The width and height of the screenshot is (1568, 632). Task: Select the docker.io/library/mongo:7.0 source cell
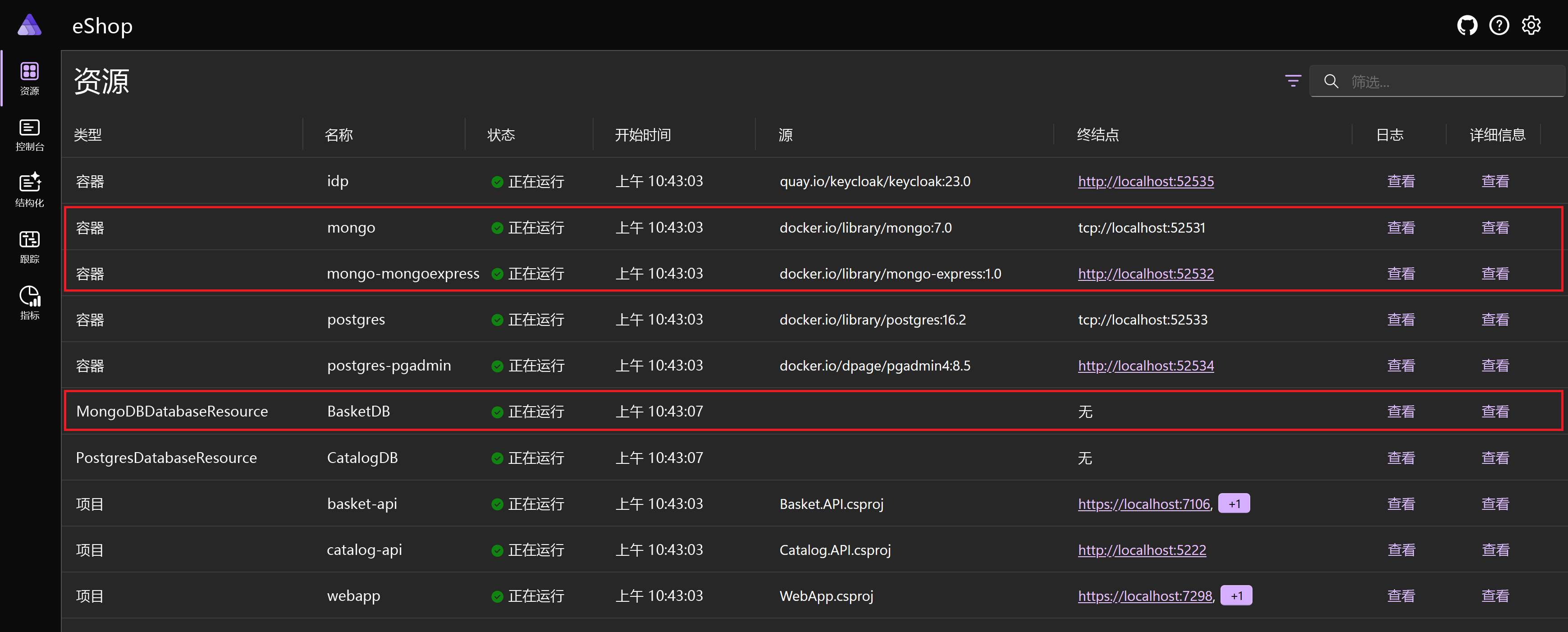coord(865,228)
